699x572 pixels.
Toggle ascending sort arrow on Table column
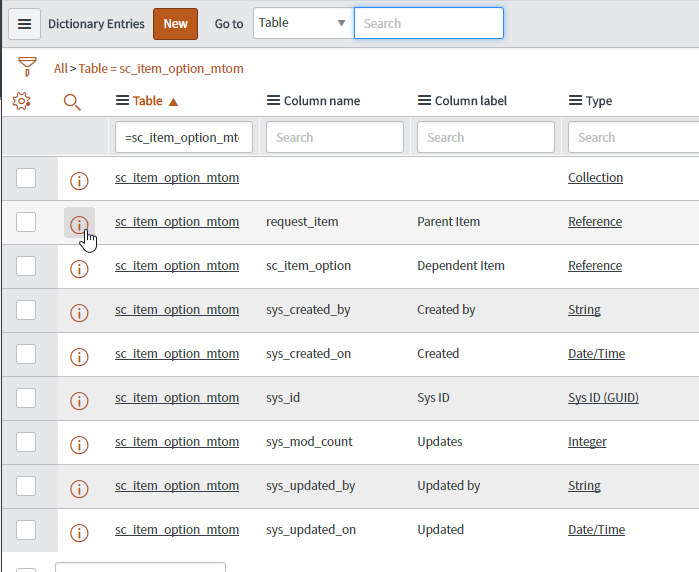173,102
